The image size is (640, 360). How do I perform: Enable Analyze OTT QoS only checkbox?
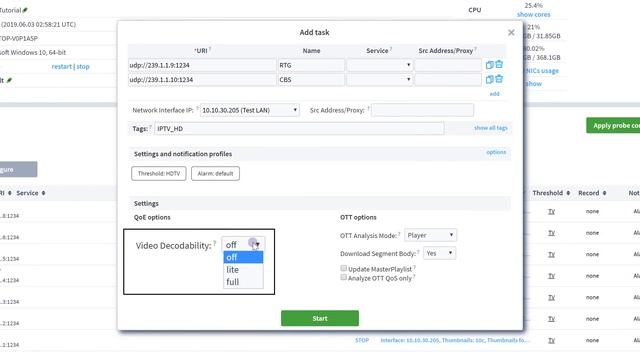(344, 277)
